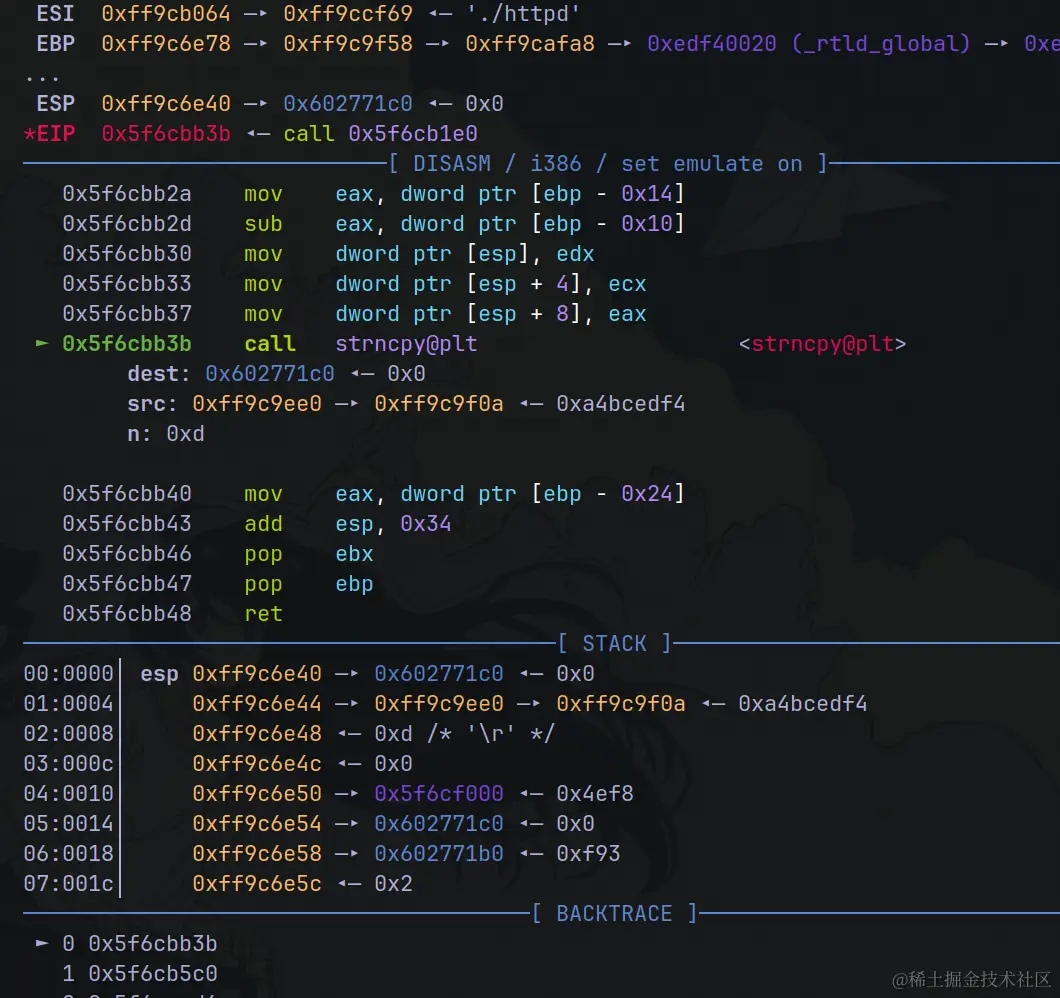Click 0xa4bcedf4 in the src line
Screen dimensions: 1060x998
click(x=621, y=403)
